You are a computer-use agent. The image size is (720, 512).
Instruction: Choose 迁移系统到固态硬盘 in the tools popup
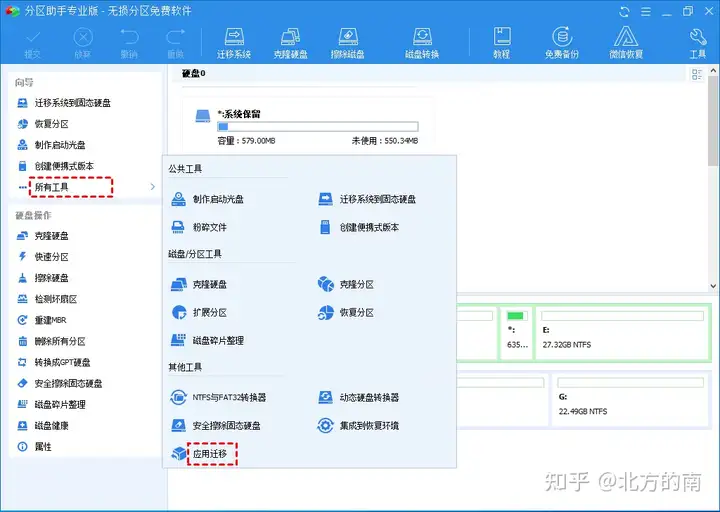click(x=367, y=199)
